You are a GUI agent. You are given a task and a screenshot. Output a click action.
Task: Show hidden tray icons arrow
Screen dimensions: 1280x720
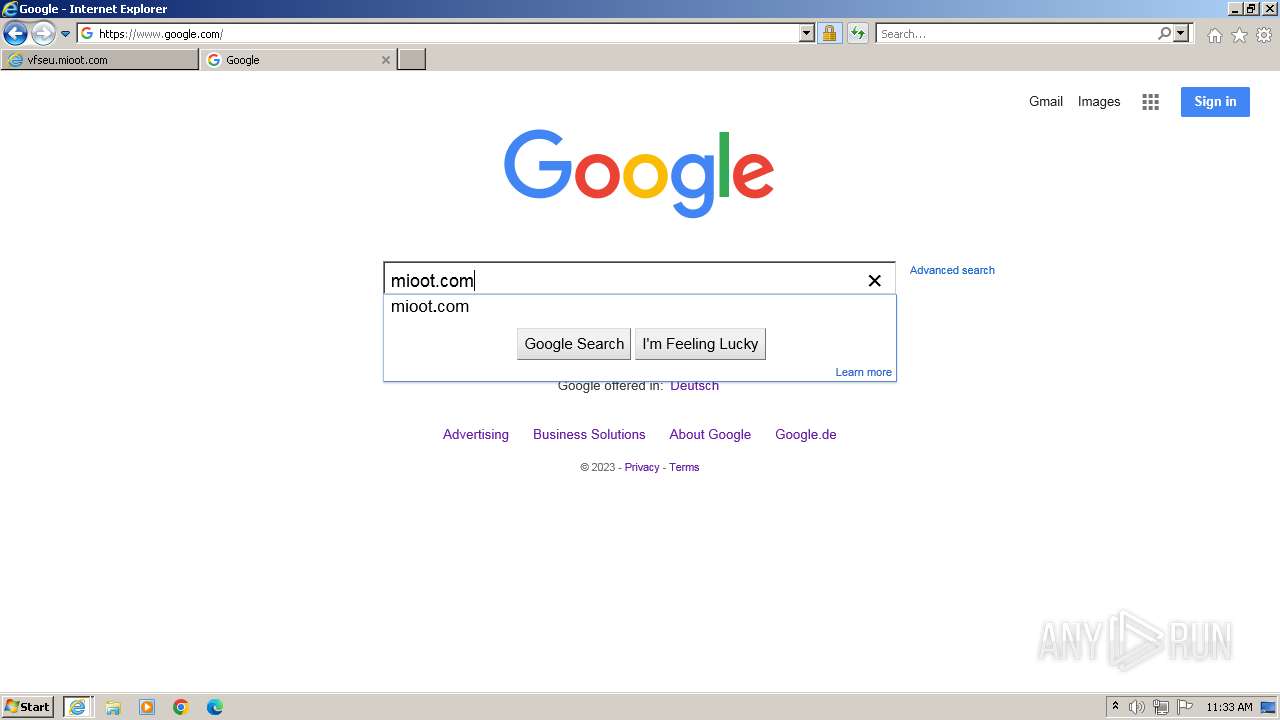tap(1115, 707)
